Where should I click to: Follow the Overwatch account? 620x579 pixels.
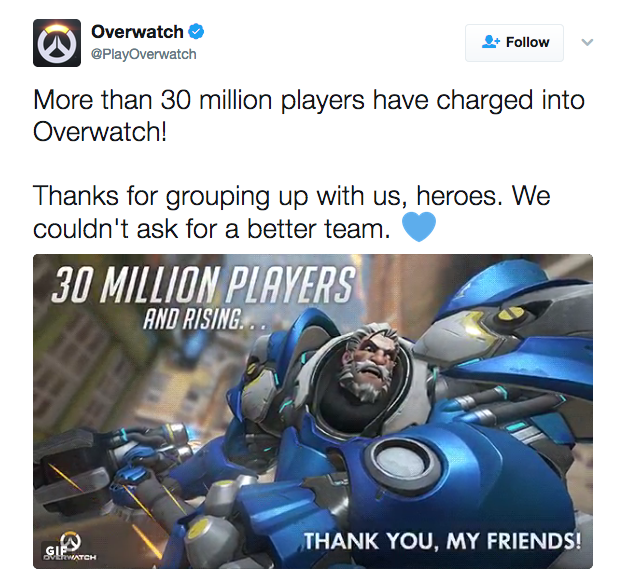(x=514, y=43)
